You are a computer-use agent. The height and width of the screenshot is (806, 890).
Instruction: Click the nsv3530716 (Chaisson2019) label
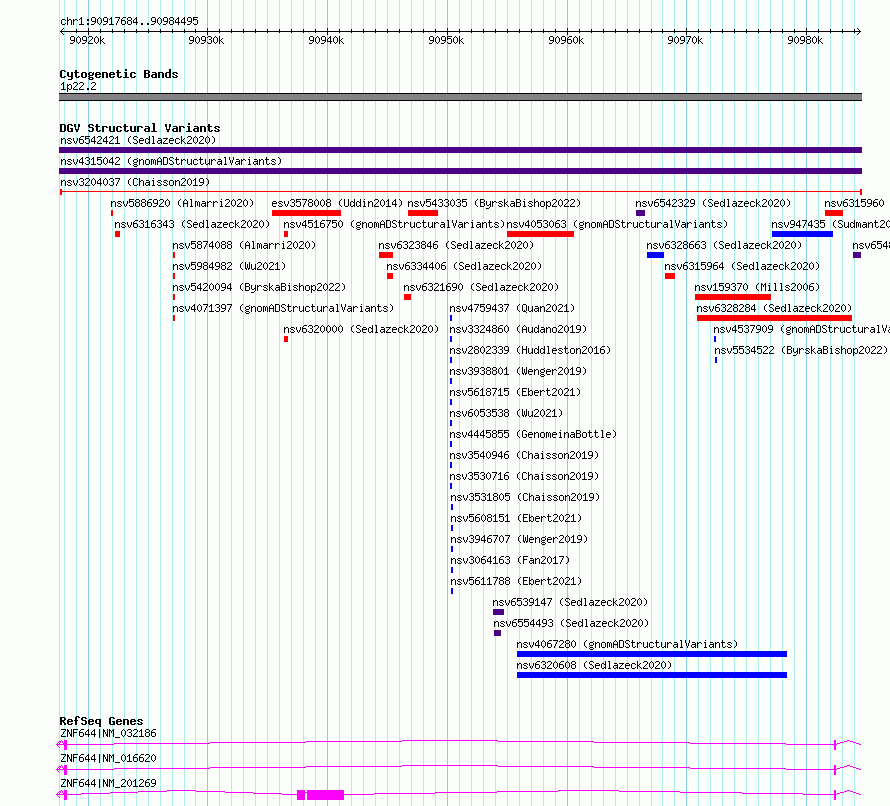524,476
